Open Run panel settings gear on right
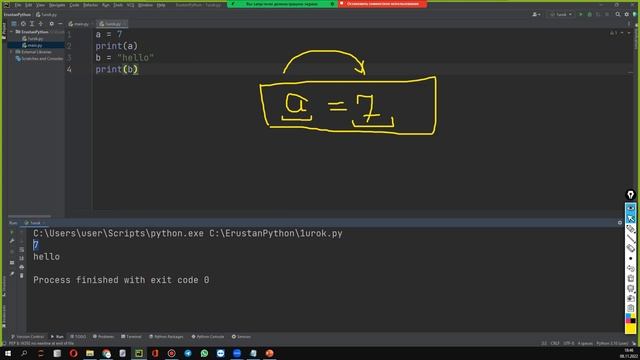Image resolution: width=640 pixels, height=360 pixels. click(620, 223)
